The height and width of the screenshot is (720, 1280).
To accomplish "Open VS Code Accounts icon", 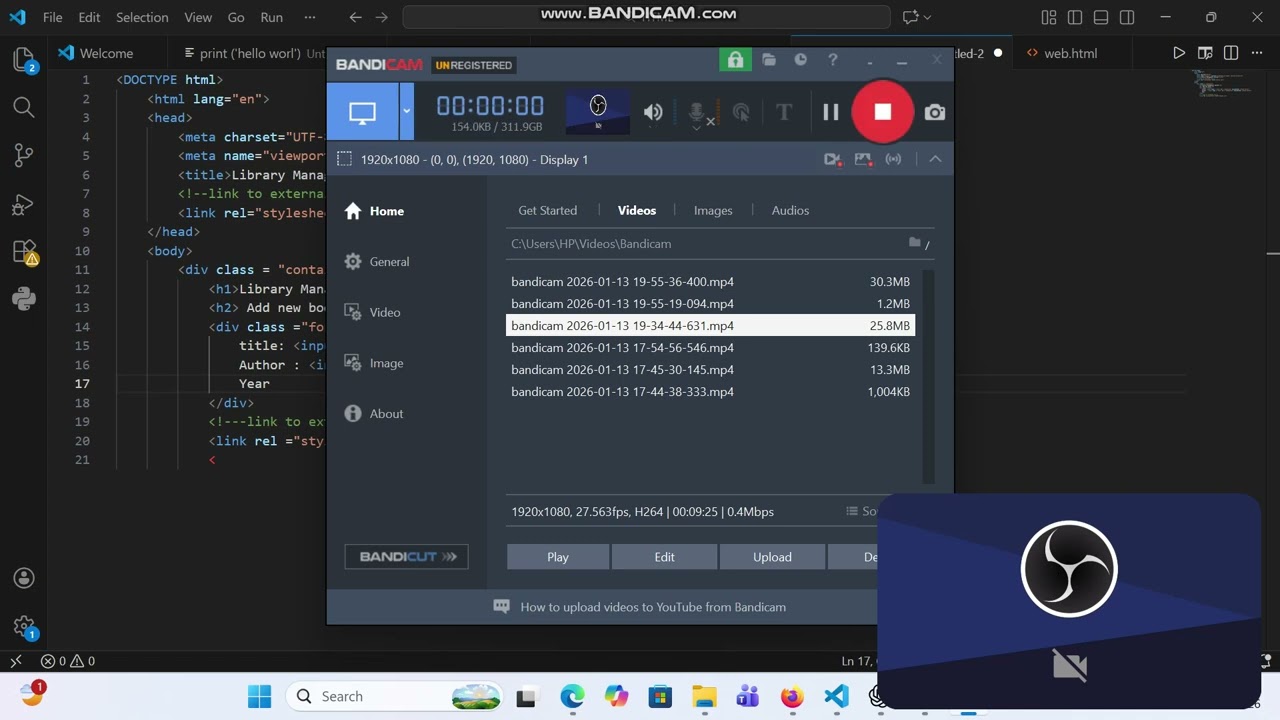I will tap(24, 578).
